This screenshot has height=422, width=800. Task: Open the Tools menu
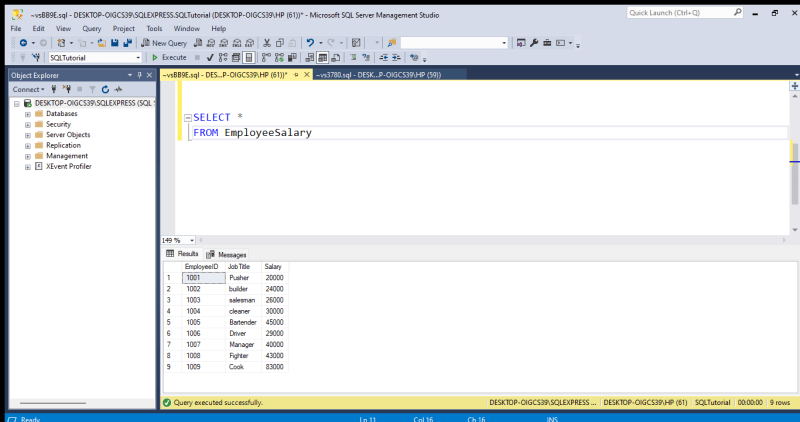(154, 29)
